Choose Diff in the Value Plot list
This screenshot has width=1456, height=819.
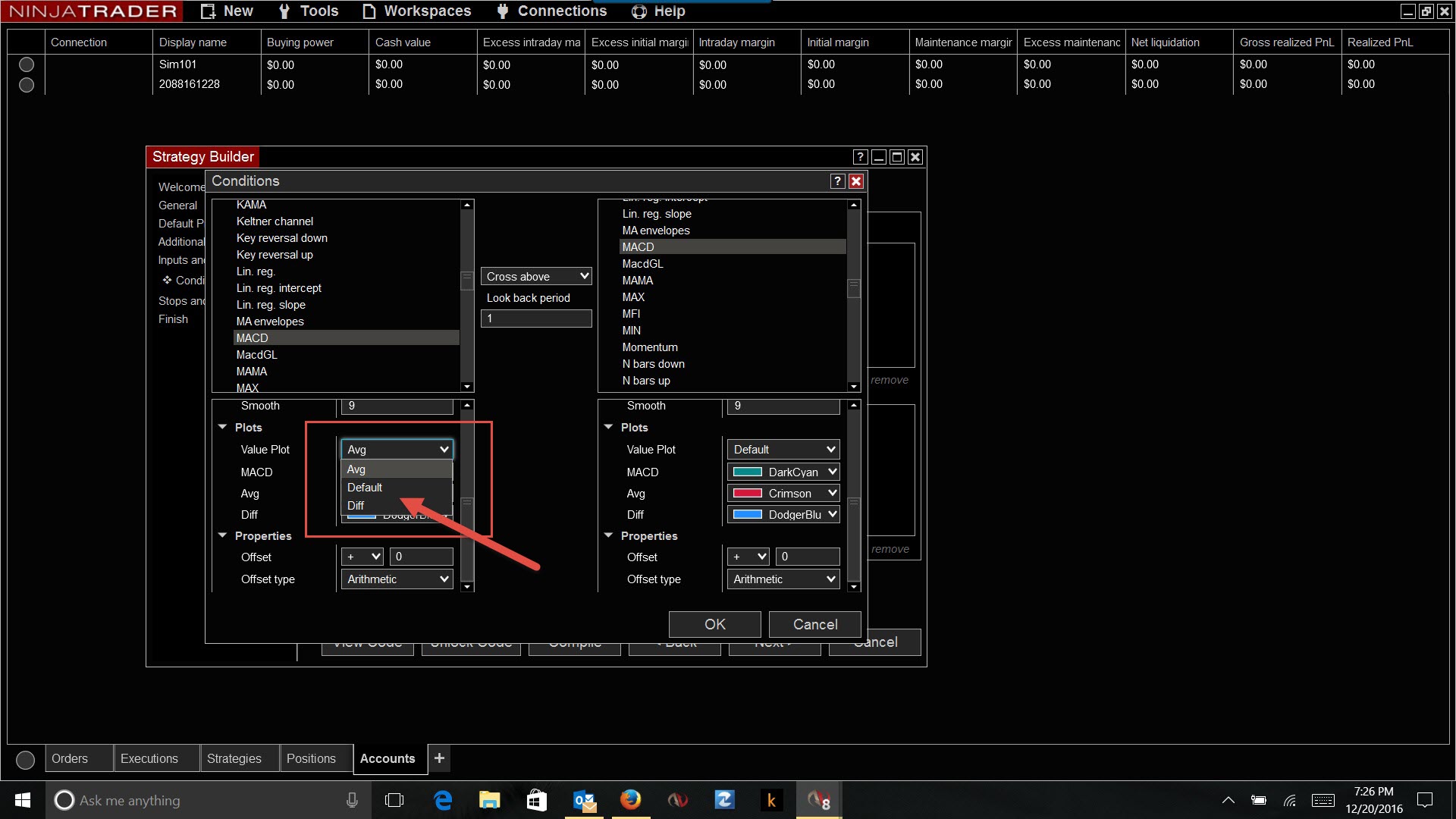[356, 506]
